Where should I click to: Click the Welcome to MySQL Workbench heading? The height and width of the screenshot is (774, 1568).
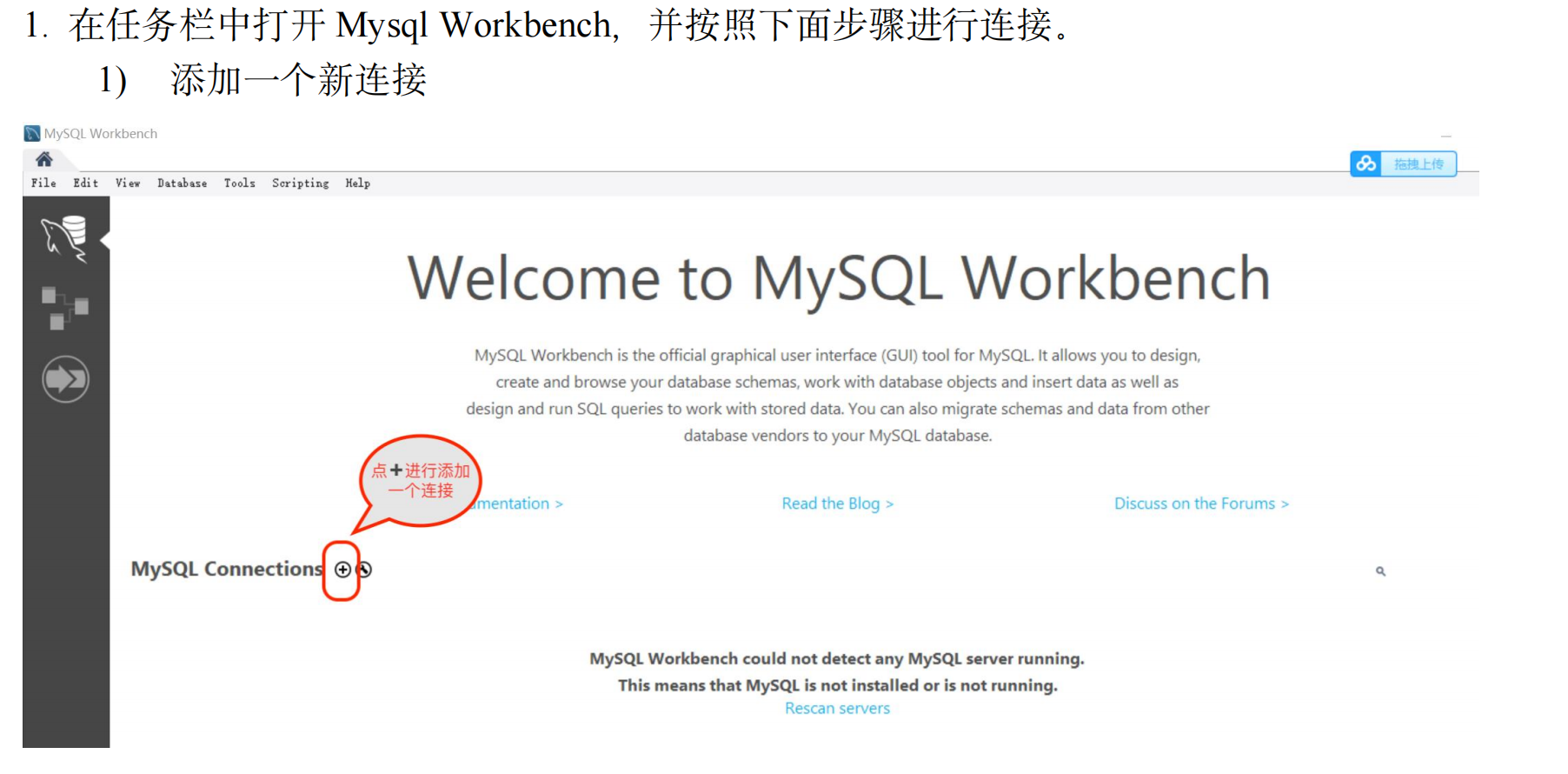tap(839, 278)
